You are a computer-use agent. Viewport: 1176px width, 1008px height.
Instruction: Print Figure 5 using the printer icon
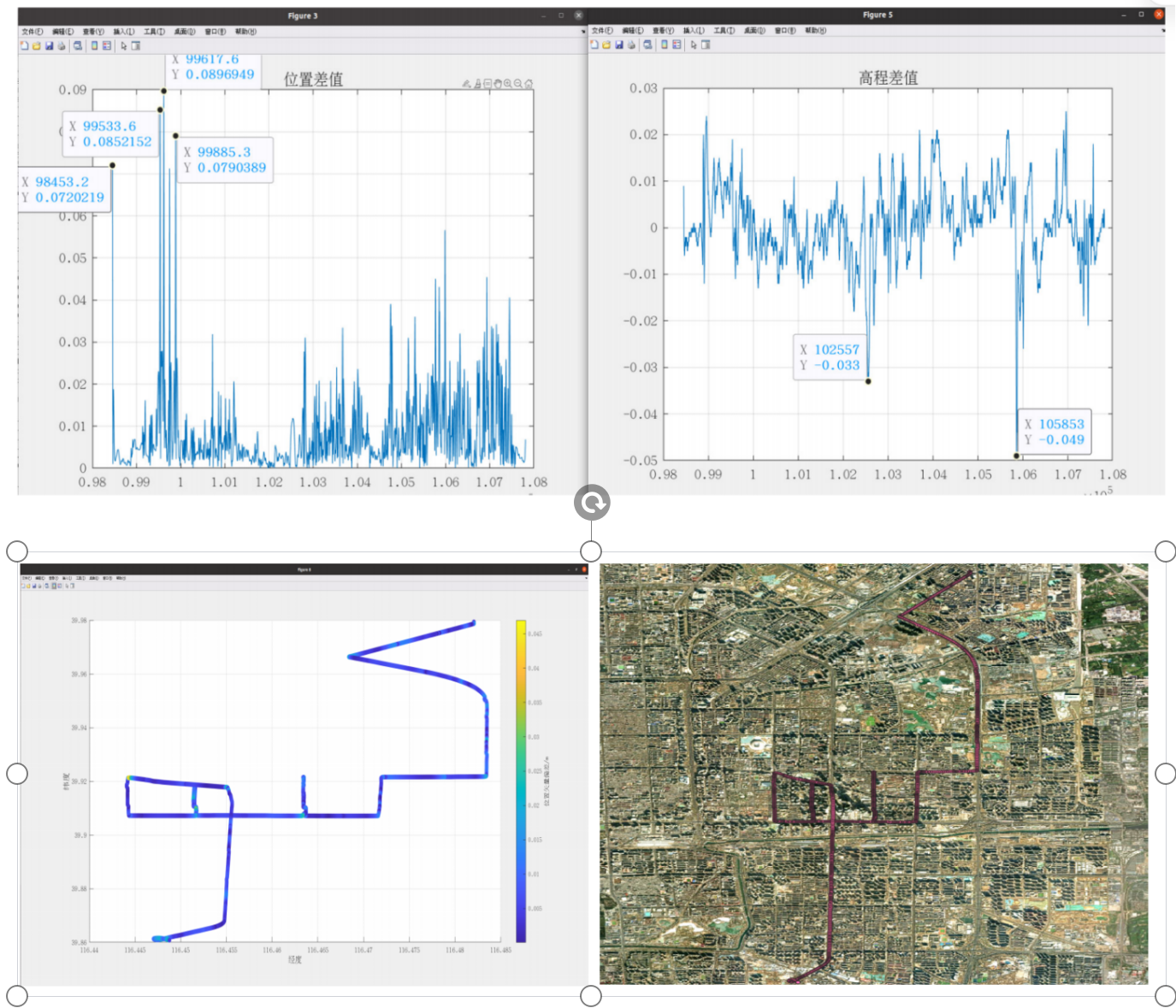[x=631, y=45]
